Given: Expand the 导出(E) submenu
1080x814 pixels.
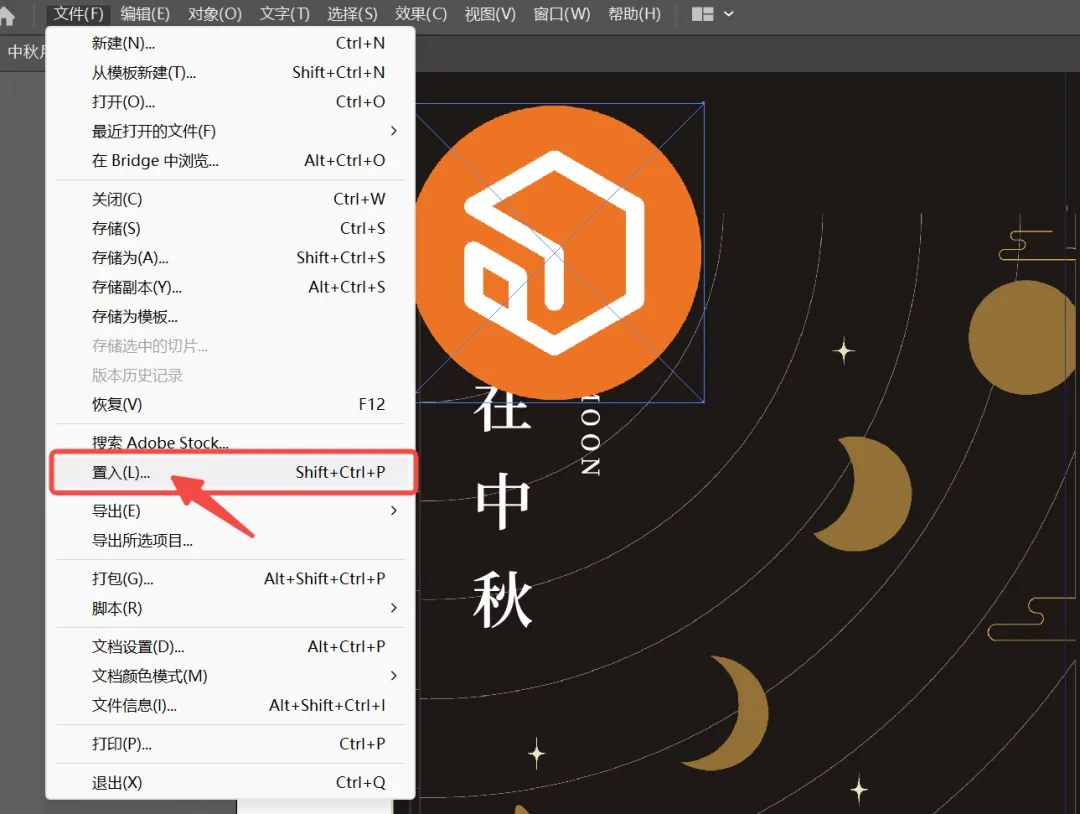Looking at the screenshot, I should 231,511.
